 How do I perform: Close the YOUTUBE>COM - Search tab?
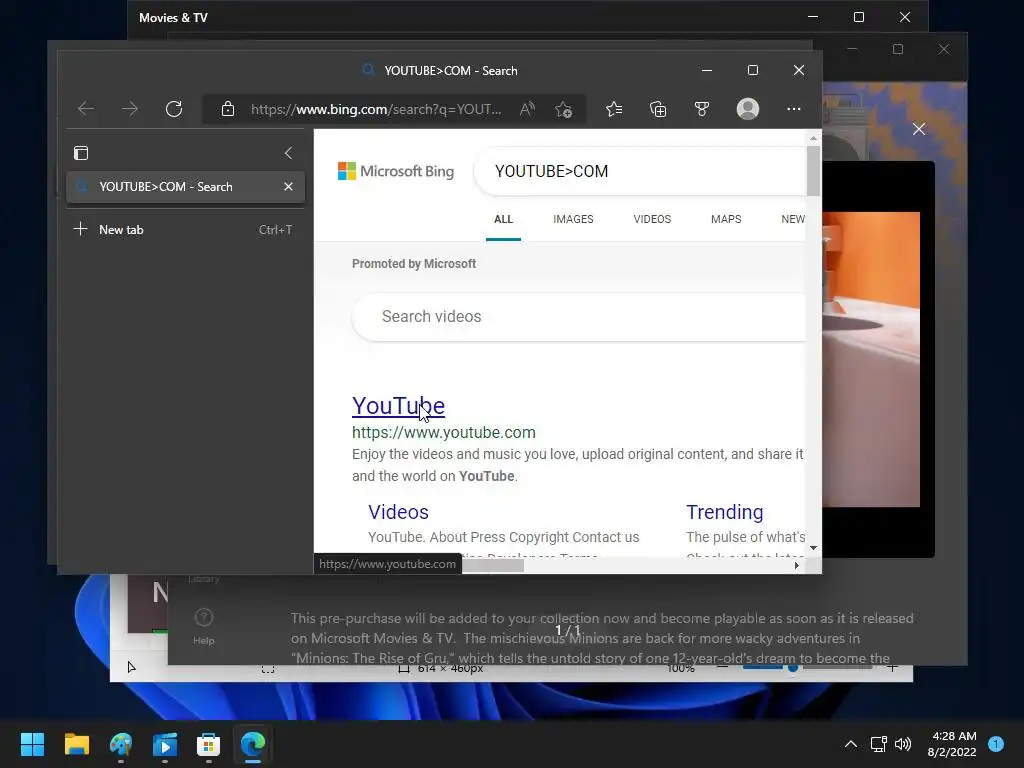pos(288,187)
